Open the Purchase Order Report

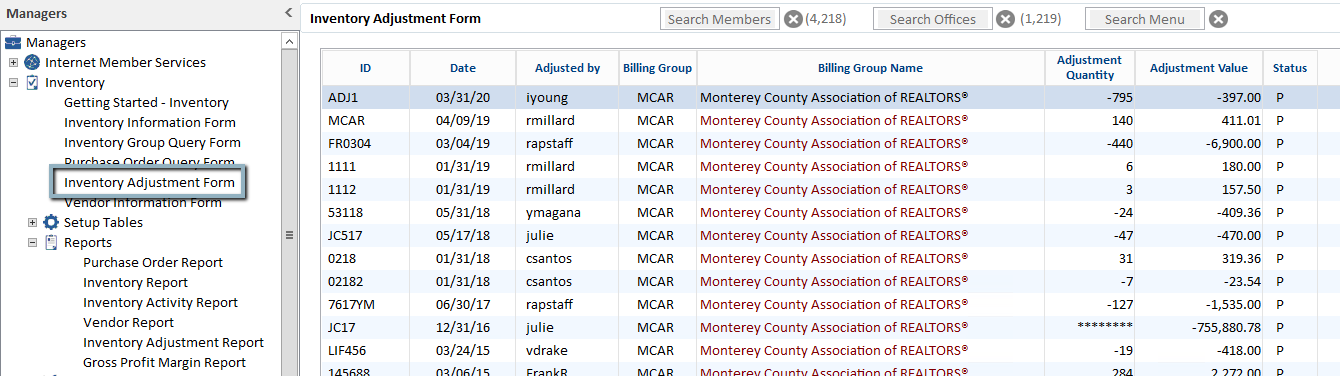pyautogui.click(x=153, y=262)
